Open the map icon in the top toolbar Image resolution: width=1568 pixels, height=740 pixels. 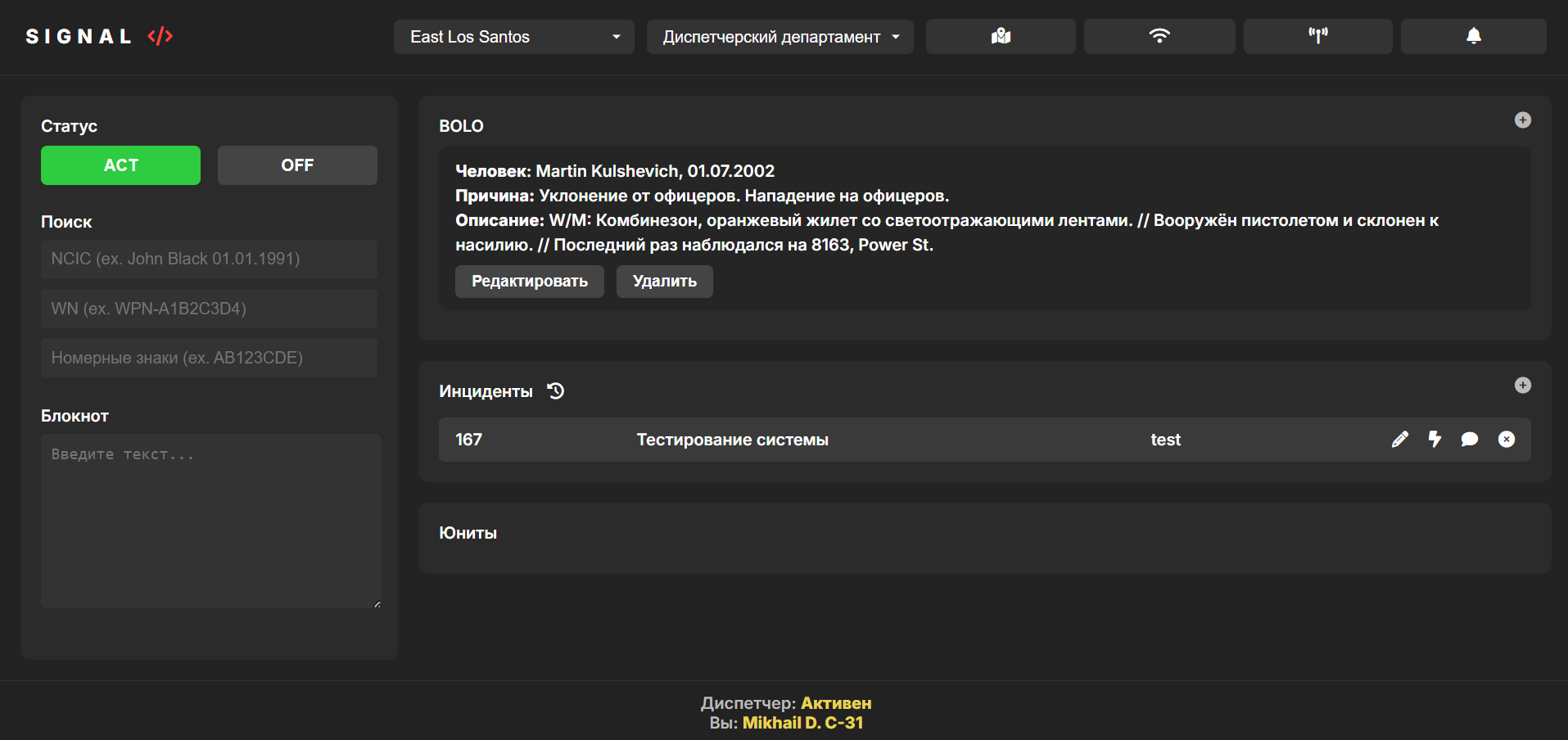tap(1000, 36)
